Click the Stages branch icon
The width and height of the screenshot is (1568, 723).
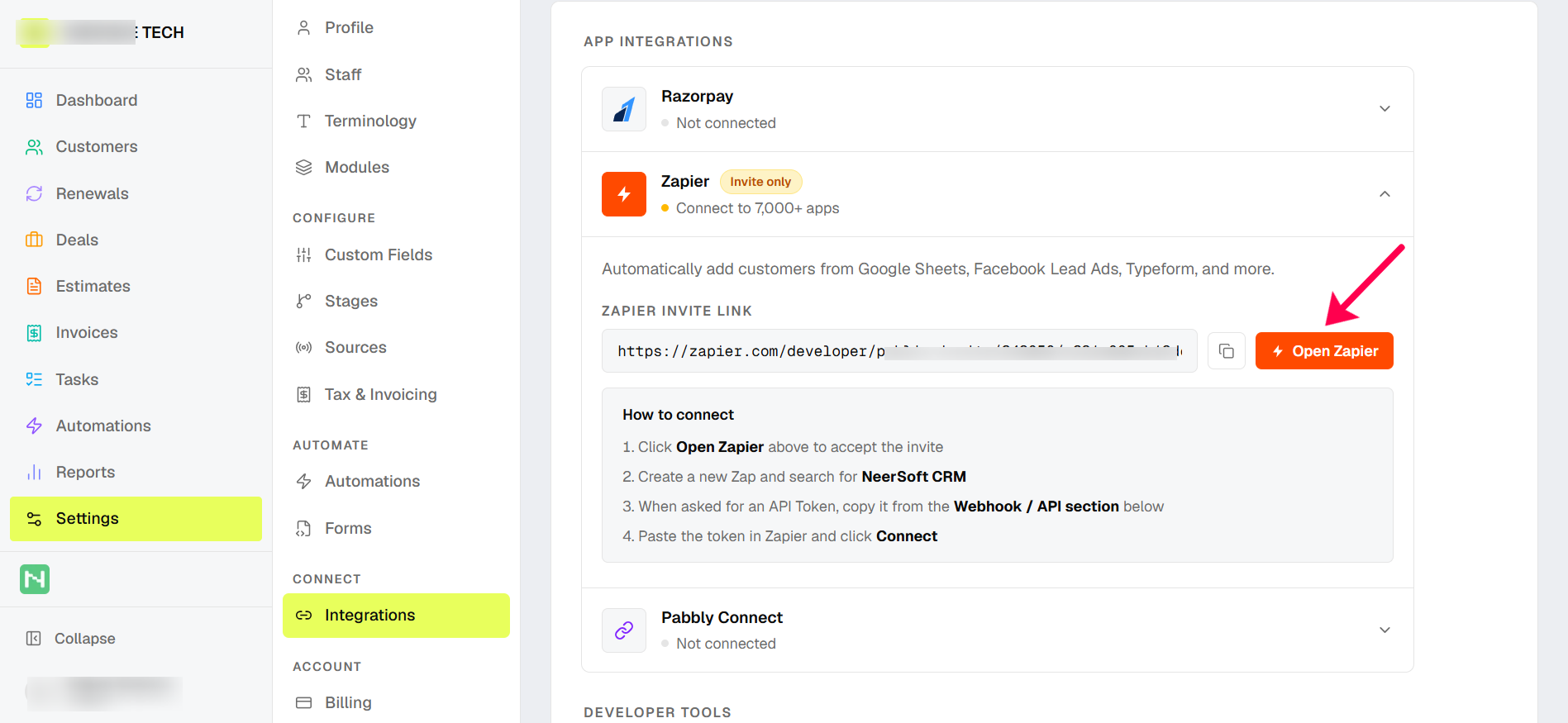tap(303, 302)
